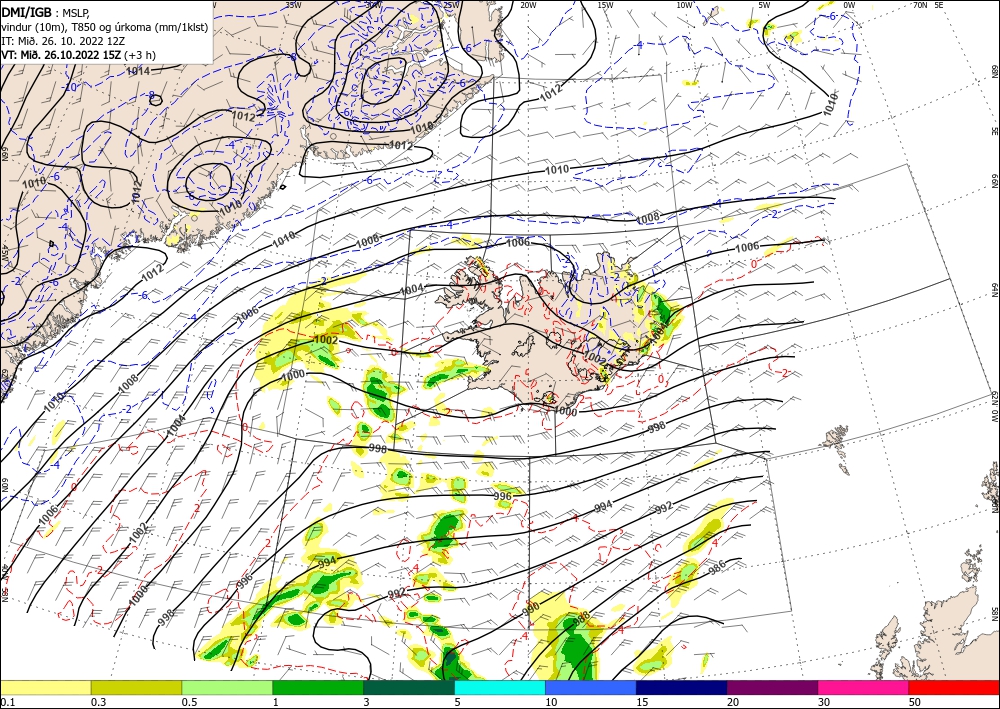Image resolution: width=1000 pixels, height=709 pixels.
Task: Pick the dark green 3–5 mm legend swatch
Action: pyautogui.click(x=409, y=687)
